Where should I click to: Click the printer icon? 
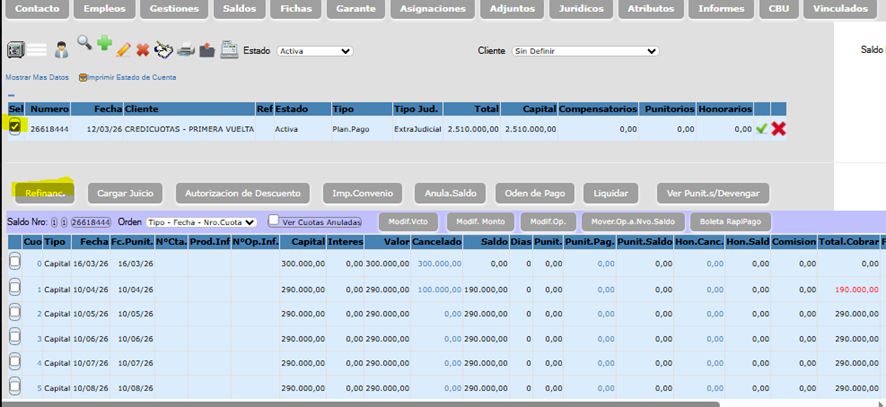186,50
